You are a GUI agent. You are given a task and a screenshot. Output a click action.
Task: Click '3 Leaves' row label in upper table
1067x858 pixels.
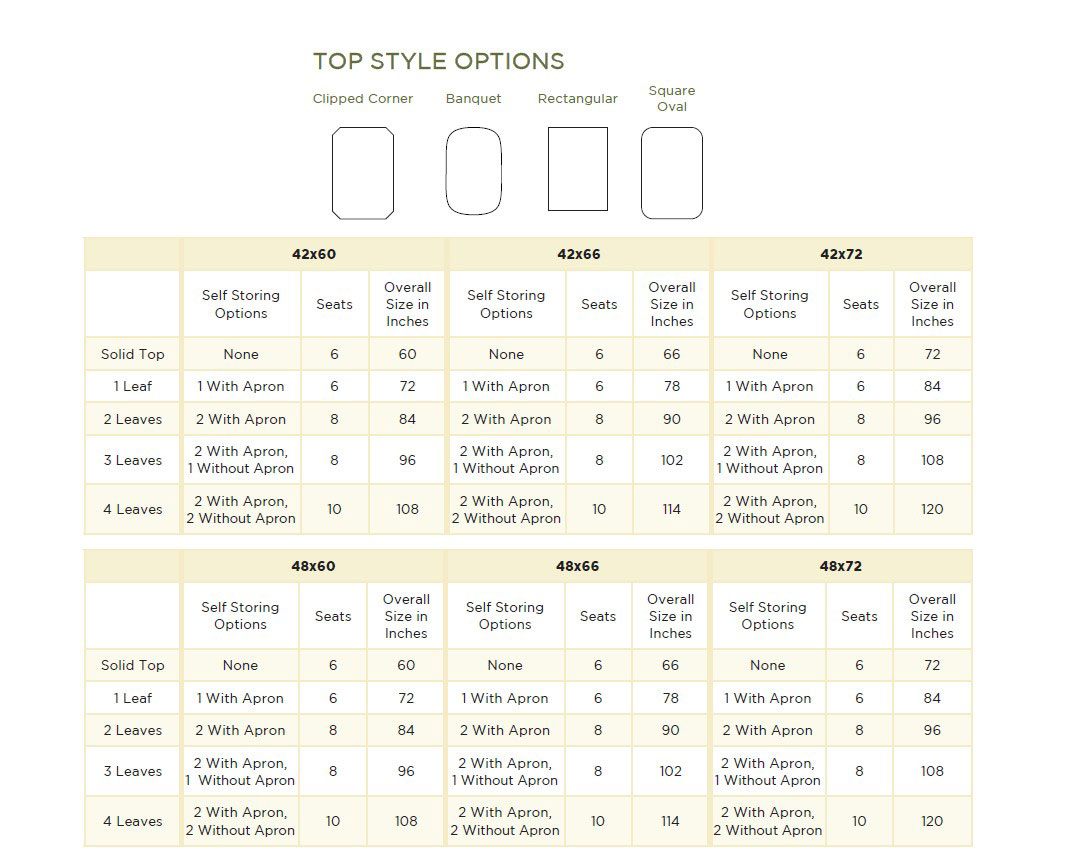pyautogui.click(x=133, y=461)
